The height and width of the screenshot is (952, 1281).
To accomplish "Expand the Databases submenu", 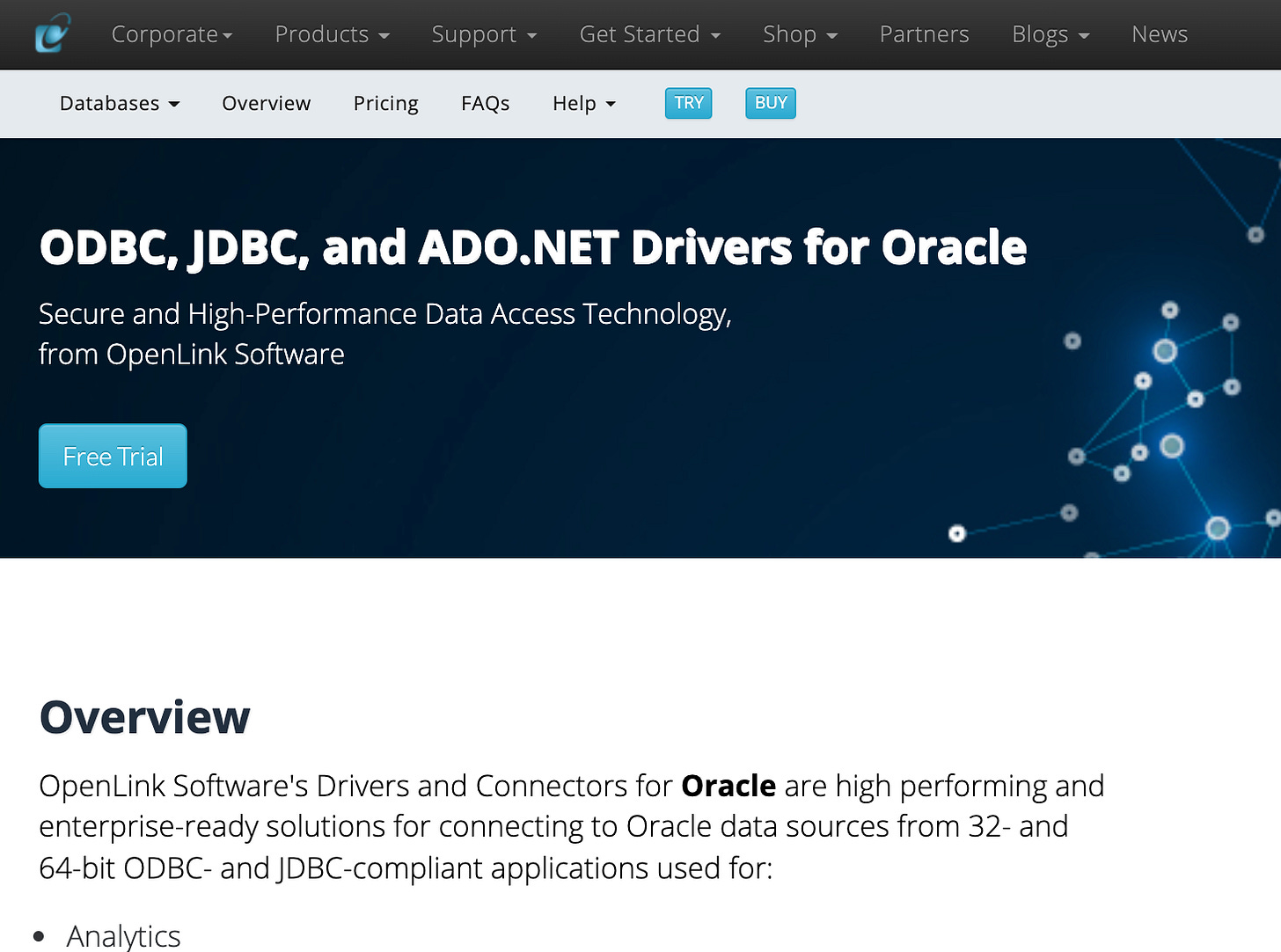I will click(120, 104).
